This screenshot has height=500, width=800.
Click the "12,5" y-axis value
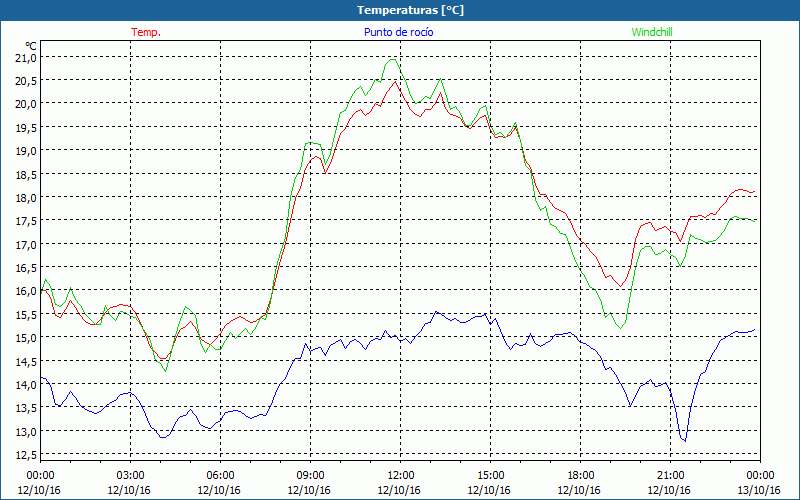pyautogui.click(x=28, y=455)
